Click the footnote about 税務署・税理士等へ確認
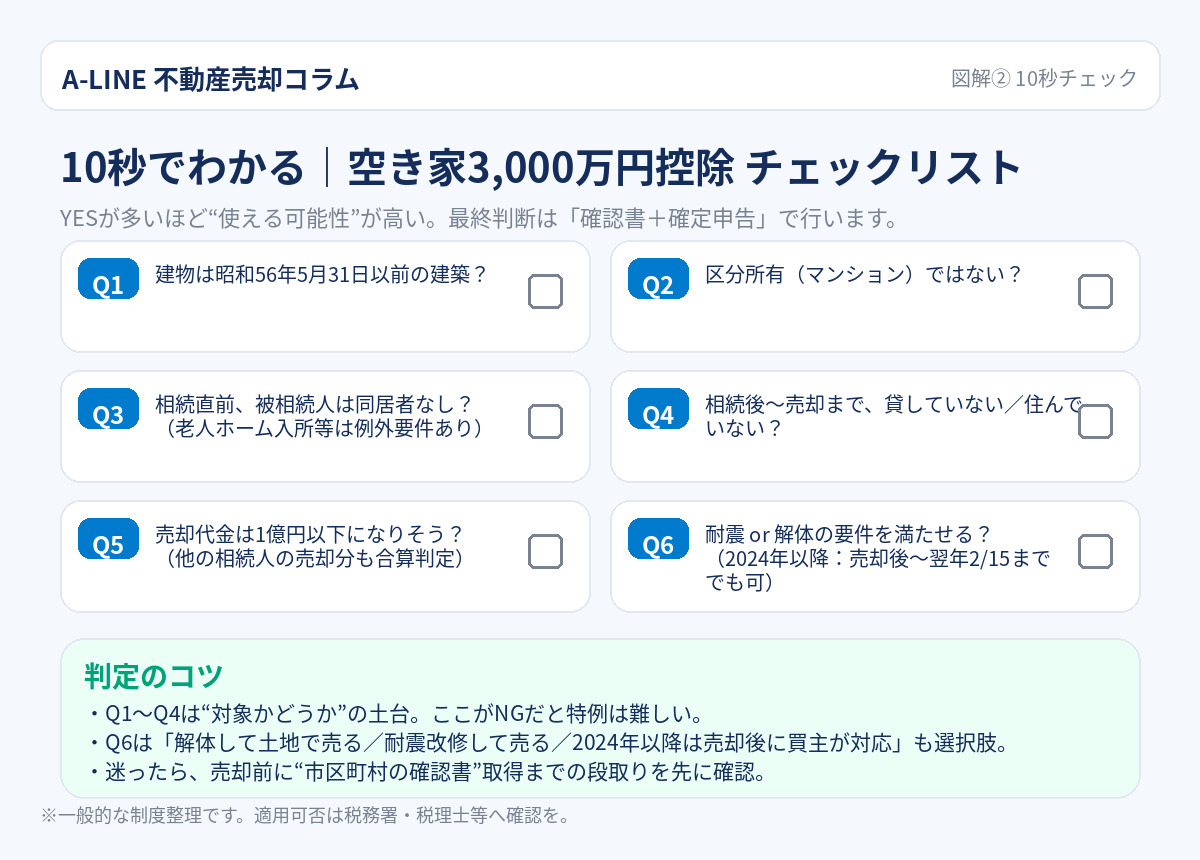 [306, 816]
